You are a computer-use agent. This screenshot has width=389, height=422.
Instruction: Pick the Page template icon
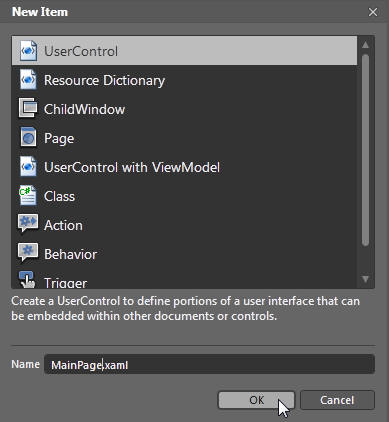click(x=28, y=137)
